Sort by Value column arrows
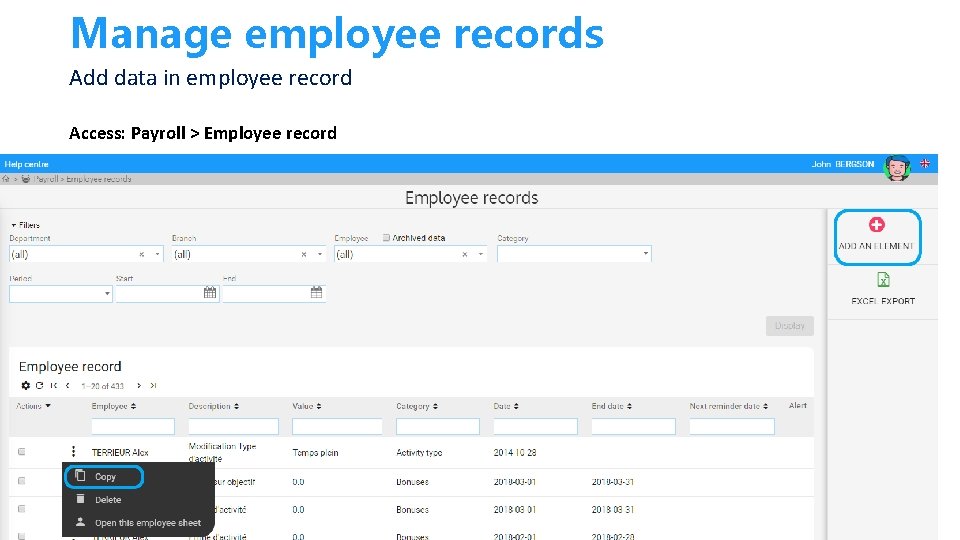Image resolution: width=960 pixels, height=540 pixels. click(x=319, y=406)
